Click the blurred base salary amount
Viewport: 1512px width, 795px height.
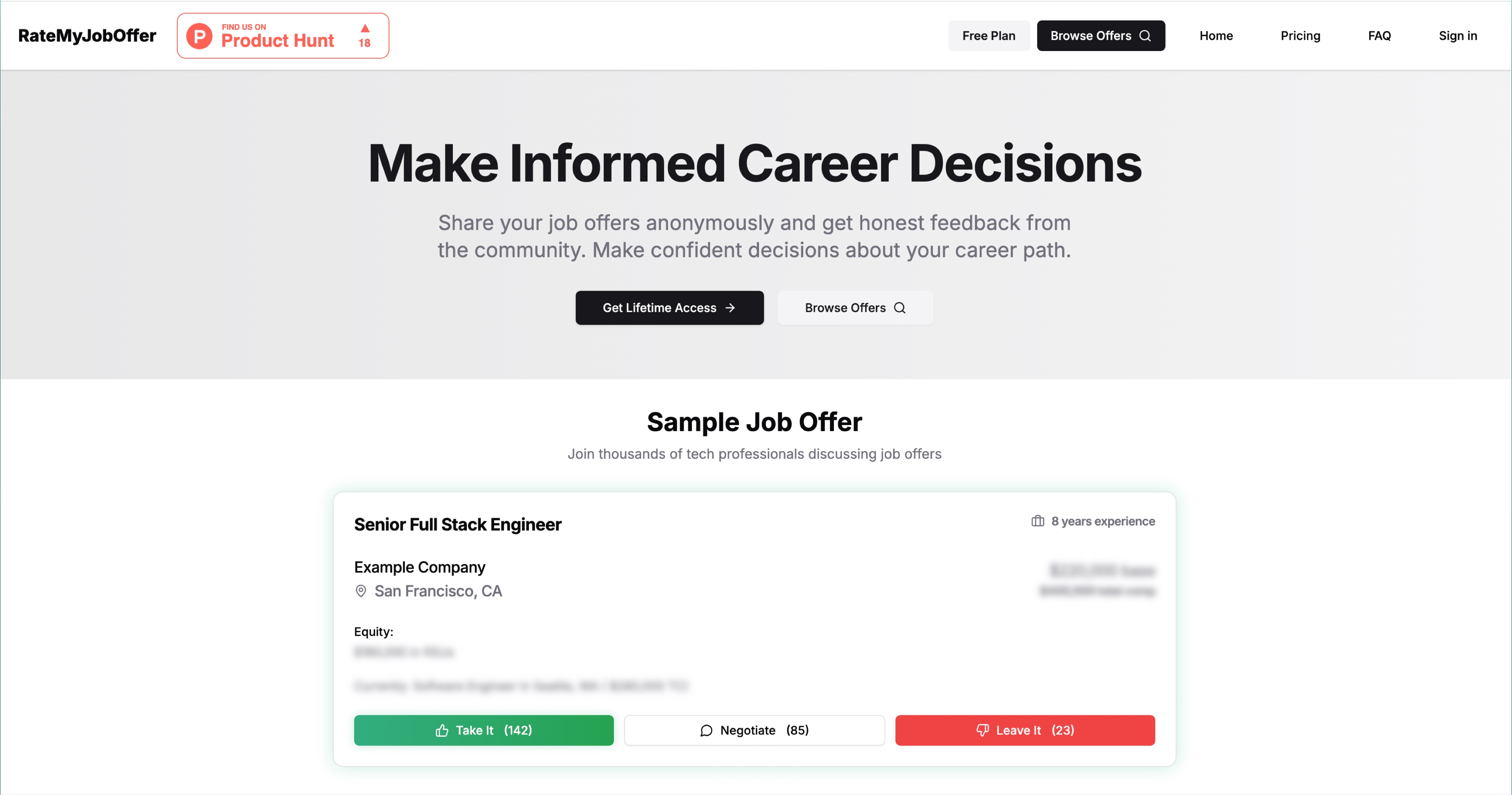(x=1102, y=570)
